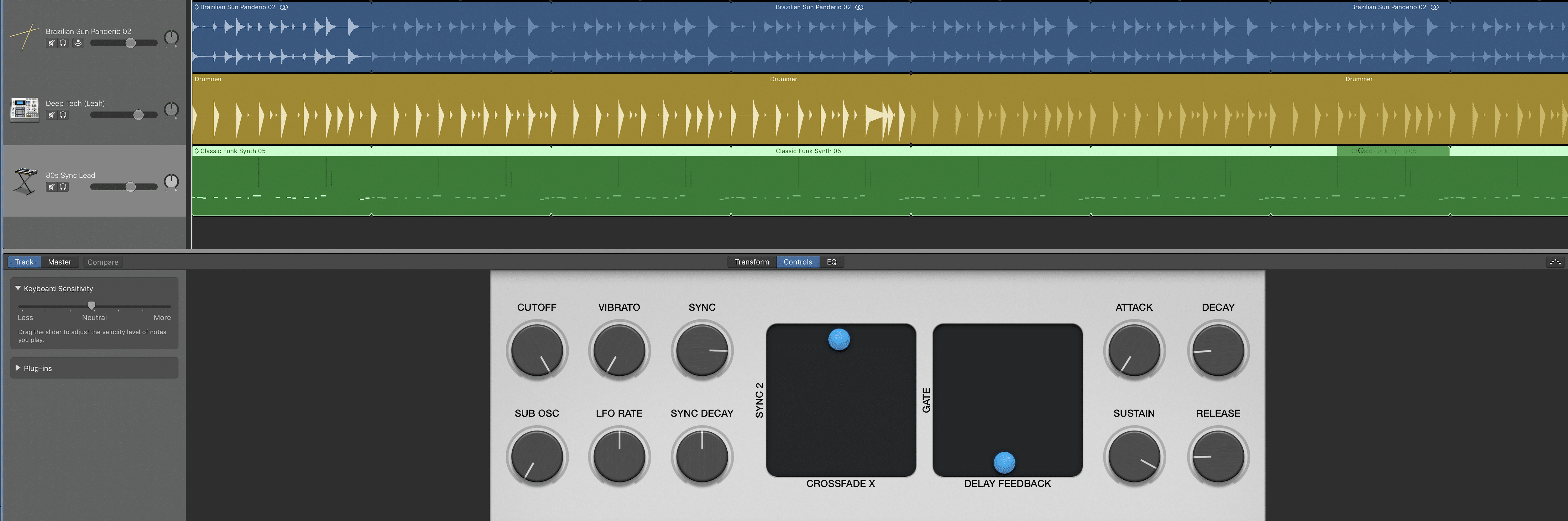Click the third 'Drummer' region label
1568x521 pixels.
[x=1359, y=79]
